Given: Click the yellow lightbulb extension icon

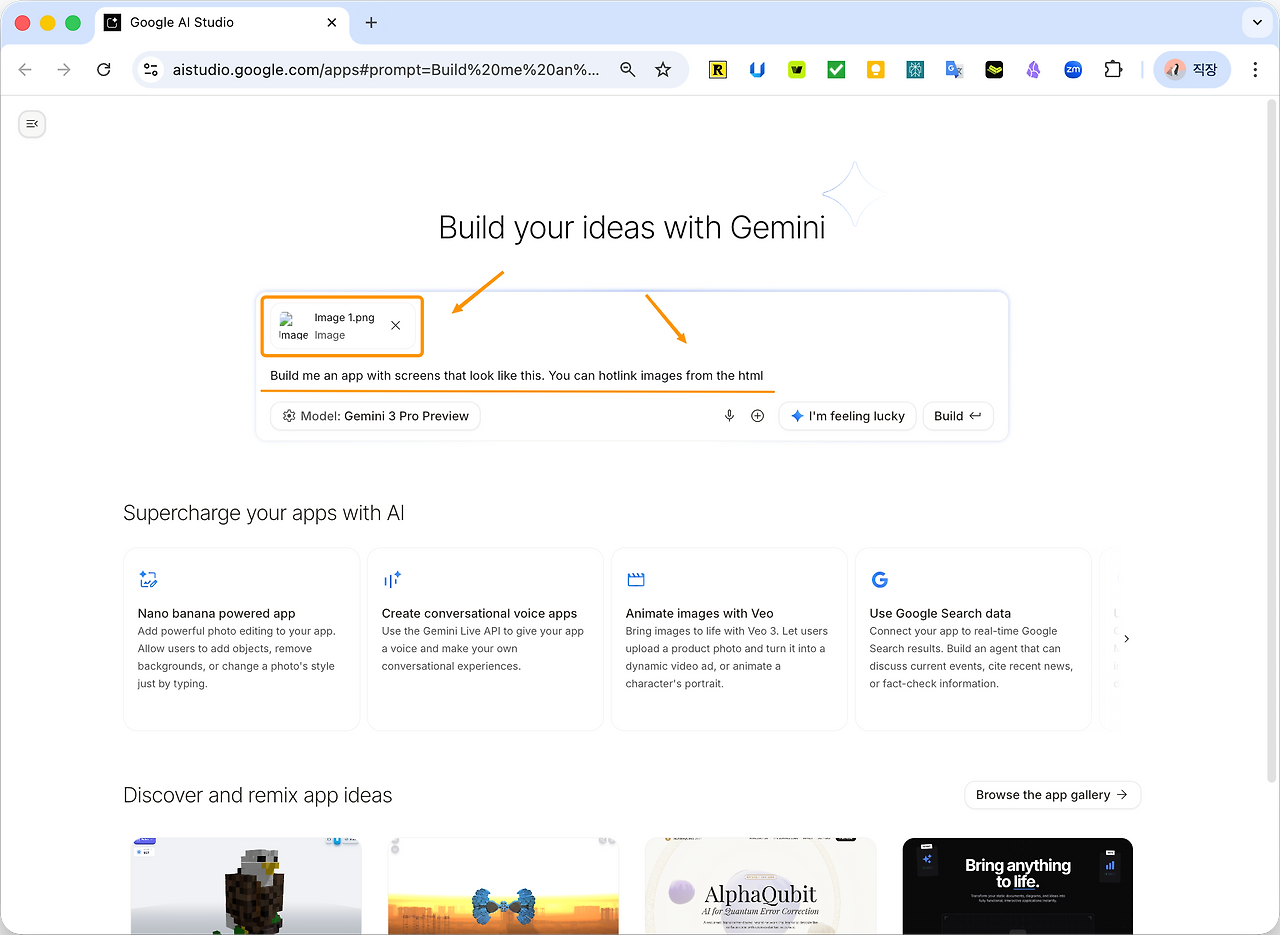Looking at the screenshot, I should [x=876, y=70].
